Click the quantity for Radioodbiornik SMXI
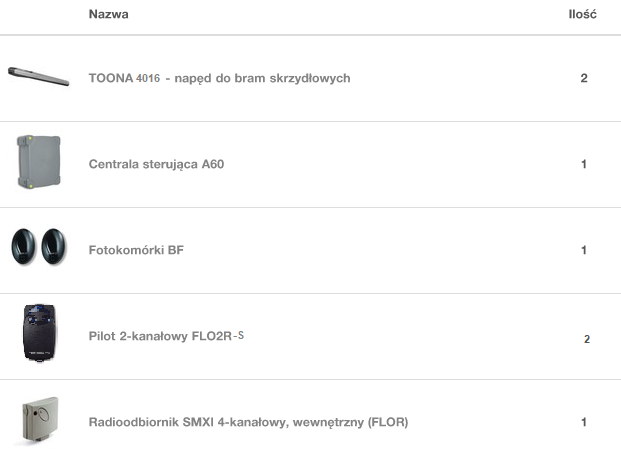 (x=584, y=422)
